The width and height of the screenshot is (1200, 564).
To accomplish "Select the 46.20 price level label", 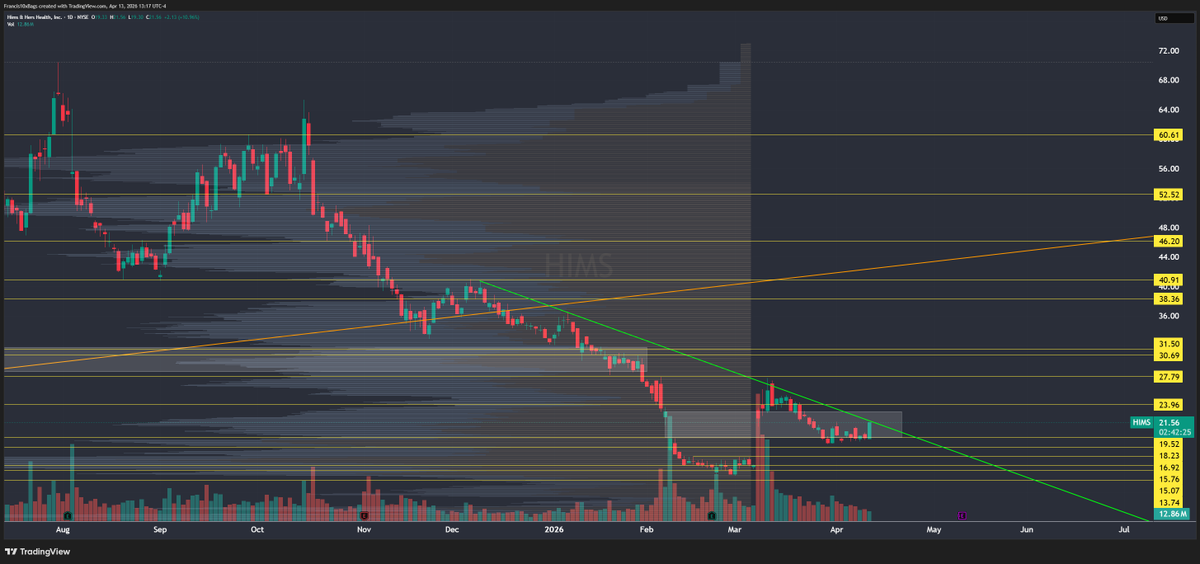I will tap(1169, 241).
